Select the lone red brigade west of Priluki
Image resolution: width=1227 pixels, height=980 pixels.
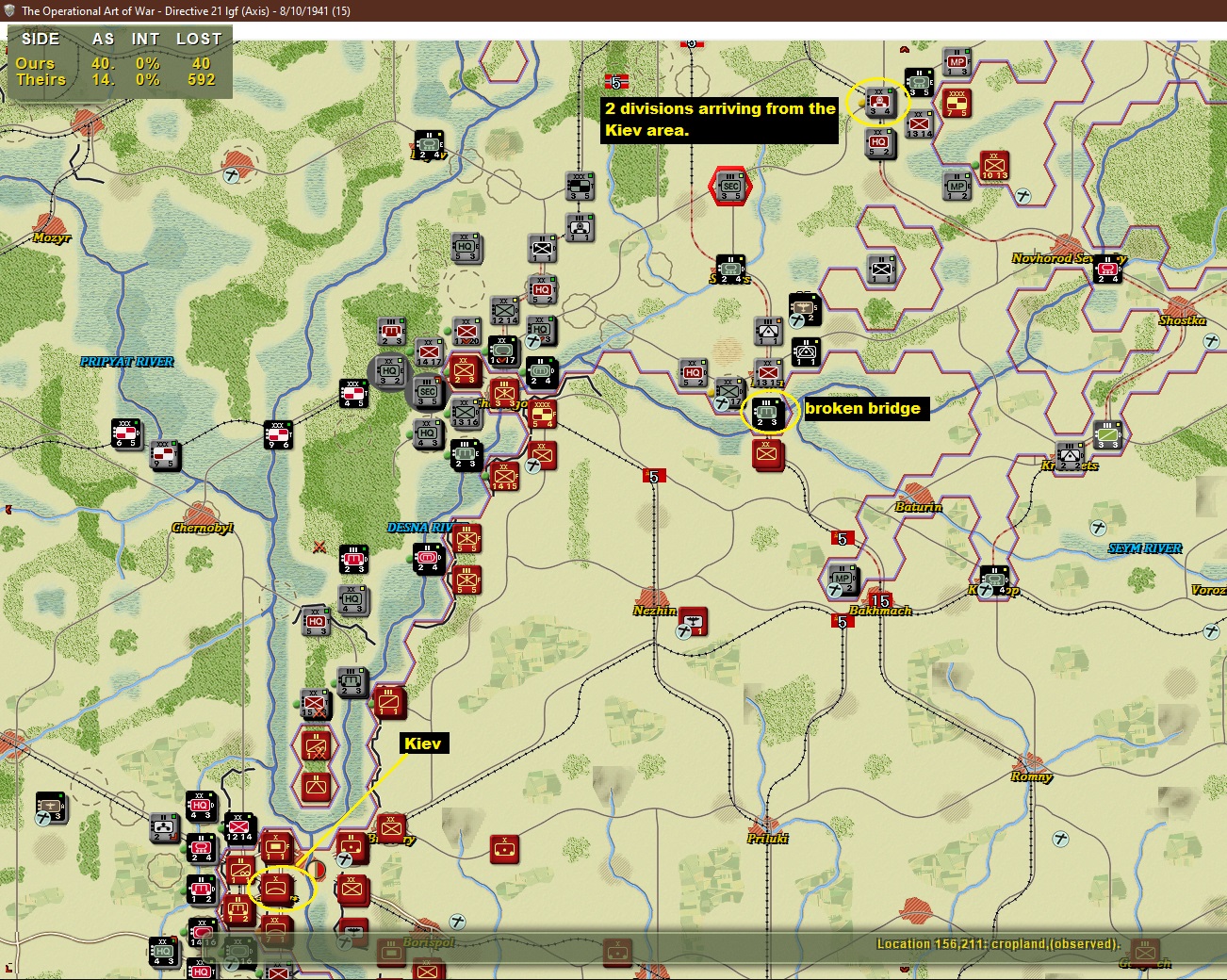click(505, 848)
